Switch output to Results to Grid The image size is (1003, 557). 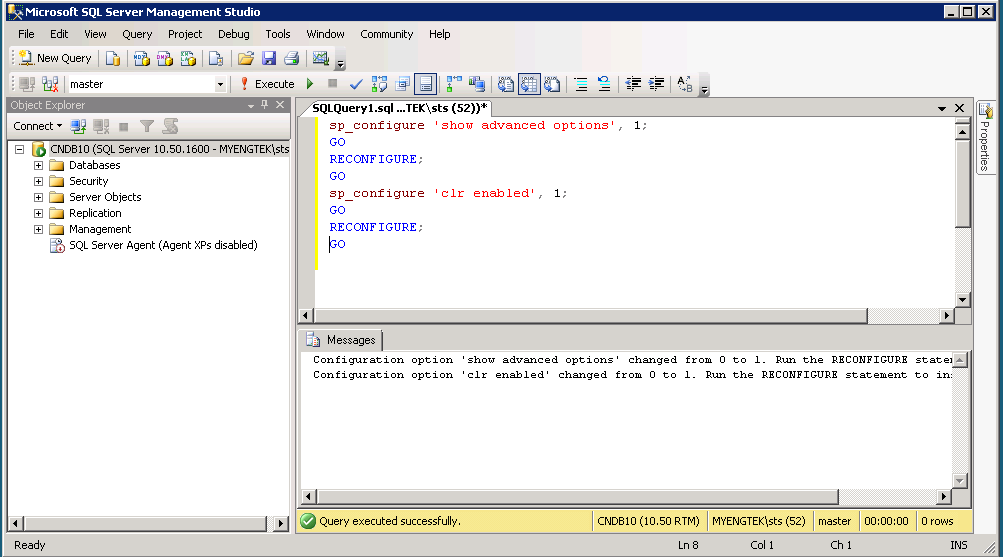529,84
